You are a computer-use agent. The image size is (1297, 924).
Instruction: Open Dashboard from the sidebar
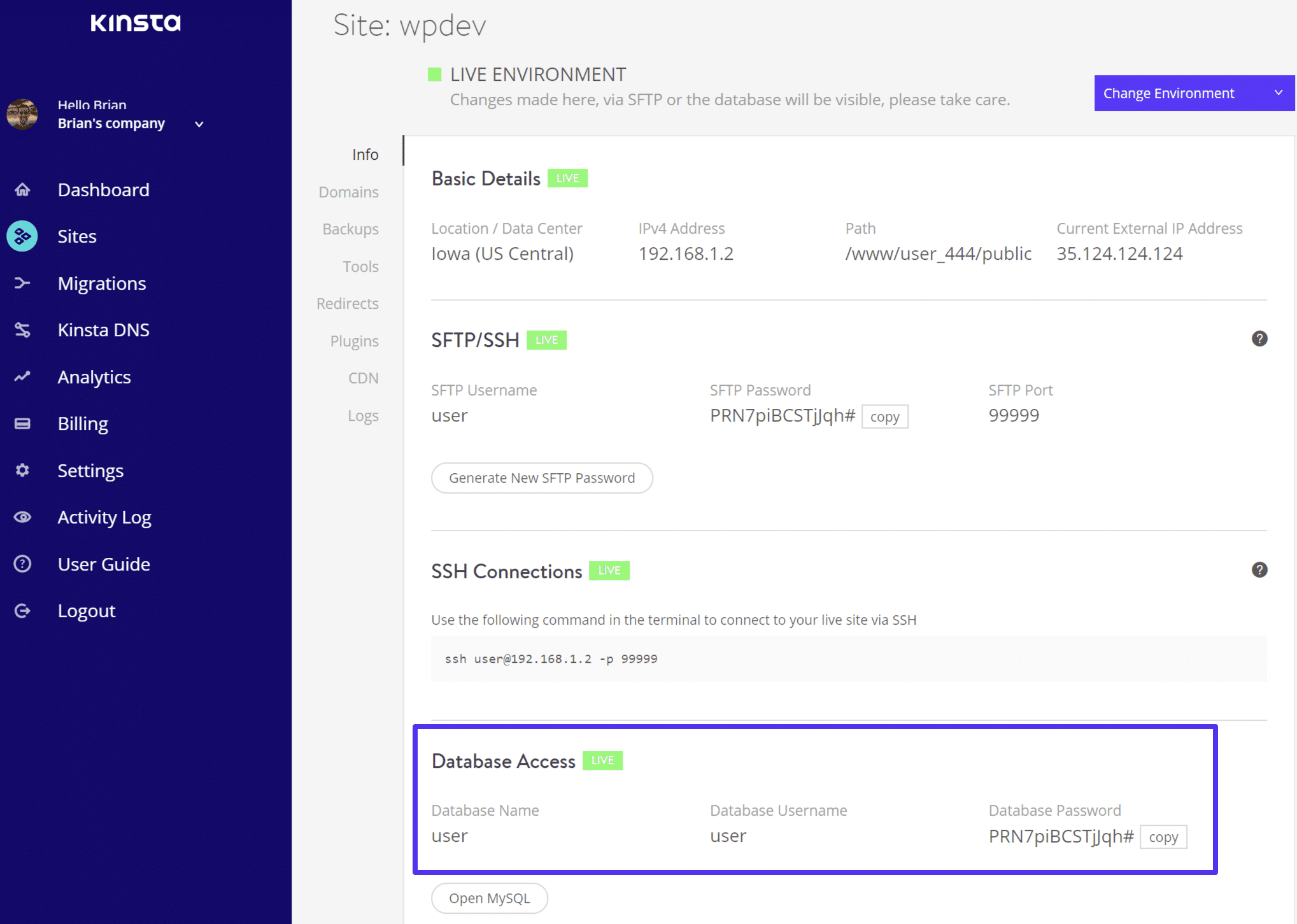(104, 190)
